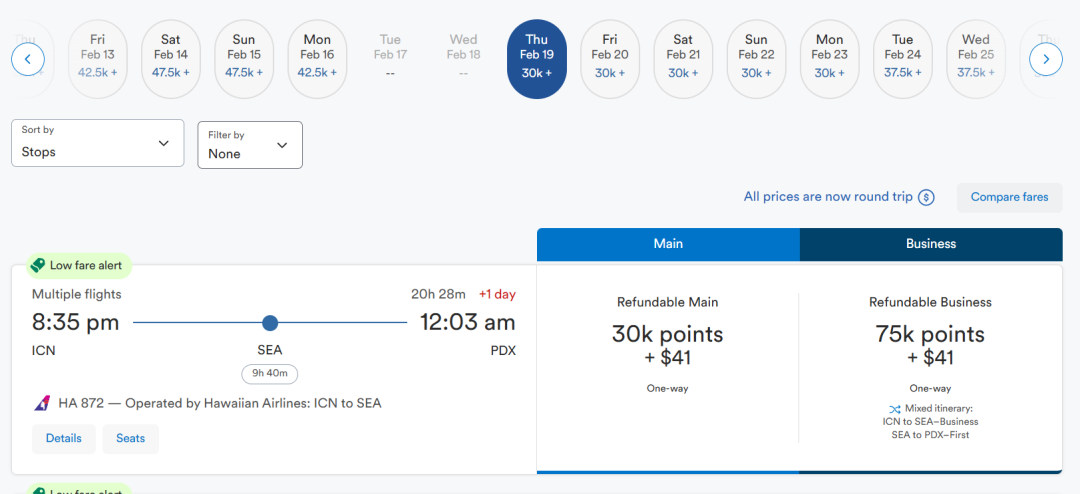Click the Hawaiian Airlines logo icon
The height and width of the screenshot is (494, 1080).
(x=42, y=404)
